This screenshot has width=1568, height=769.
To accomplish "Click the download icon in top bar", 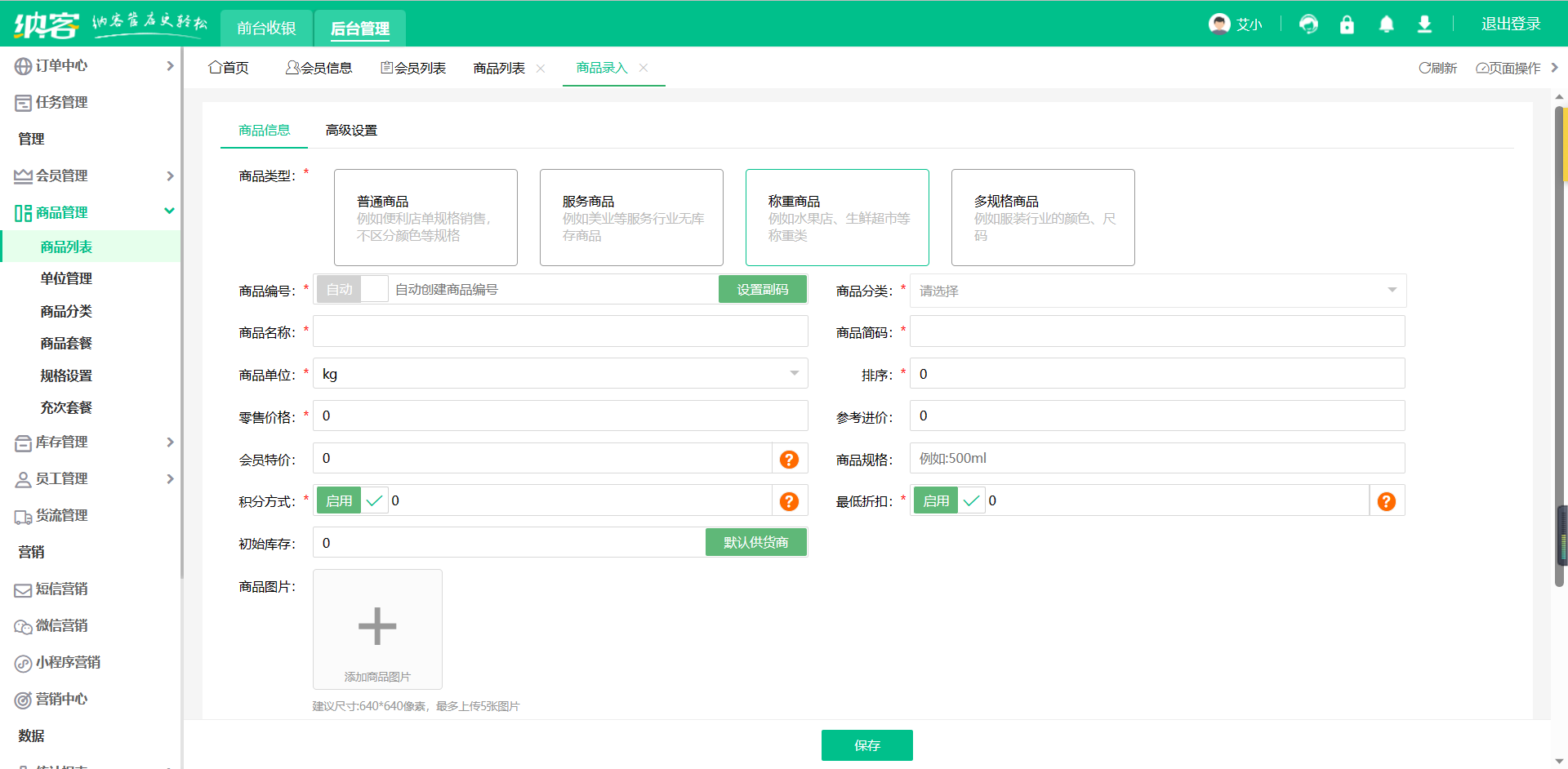I will [x=1425, y=24].
